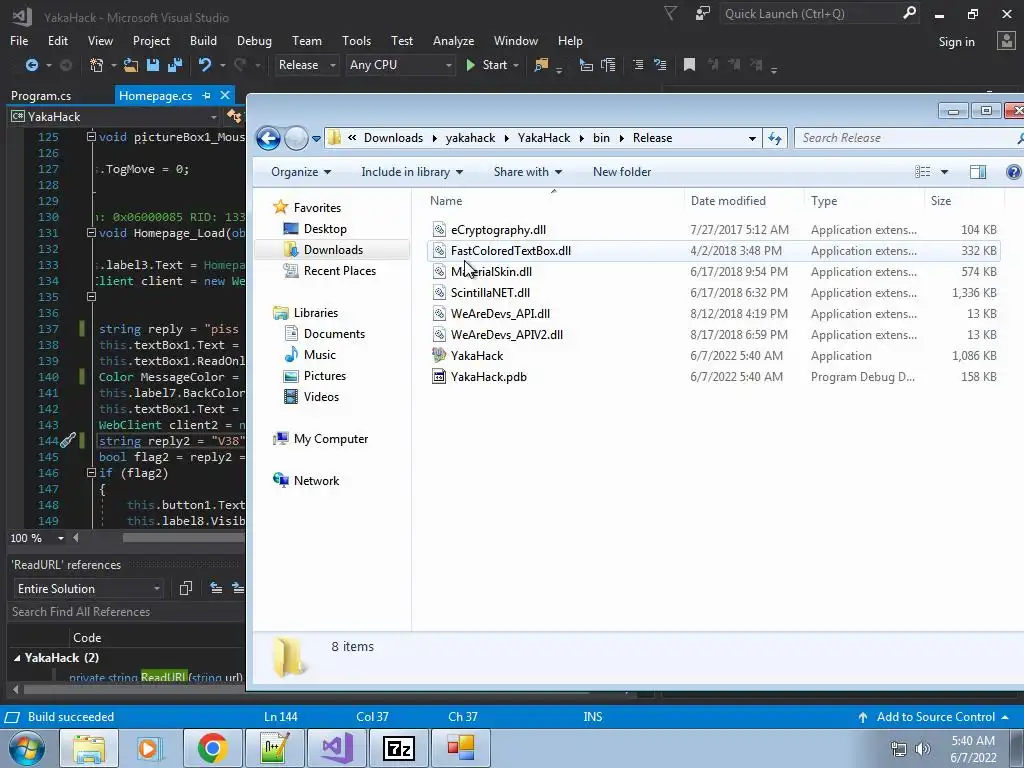The height and width of the screenshot is (768, 1024).
Task: Undo last edit in Visual Studio
Action: (204, 65)
